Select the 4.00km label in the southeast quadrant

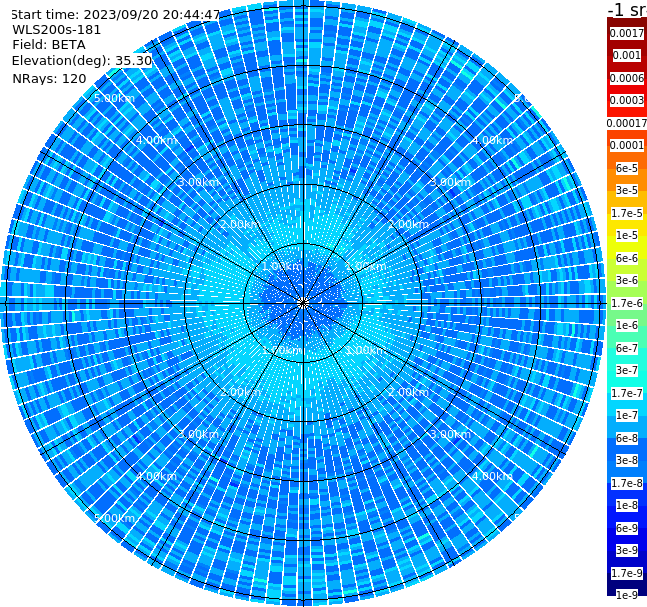[492, 476]
